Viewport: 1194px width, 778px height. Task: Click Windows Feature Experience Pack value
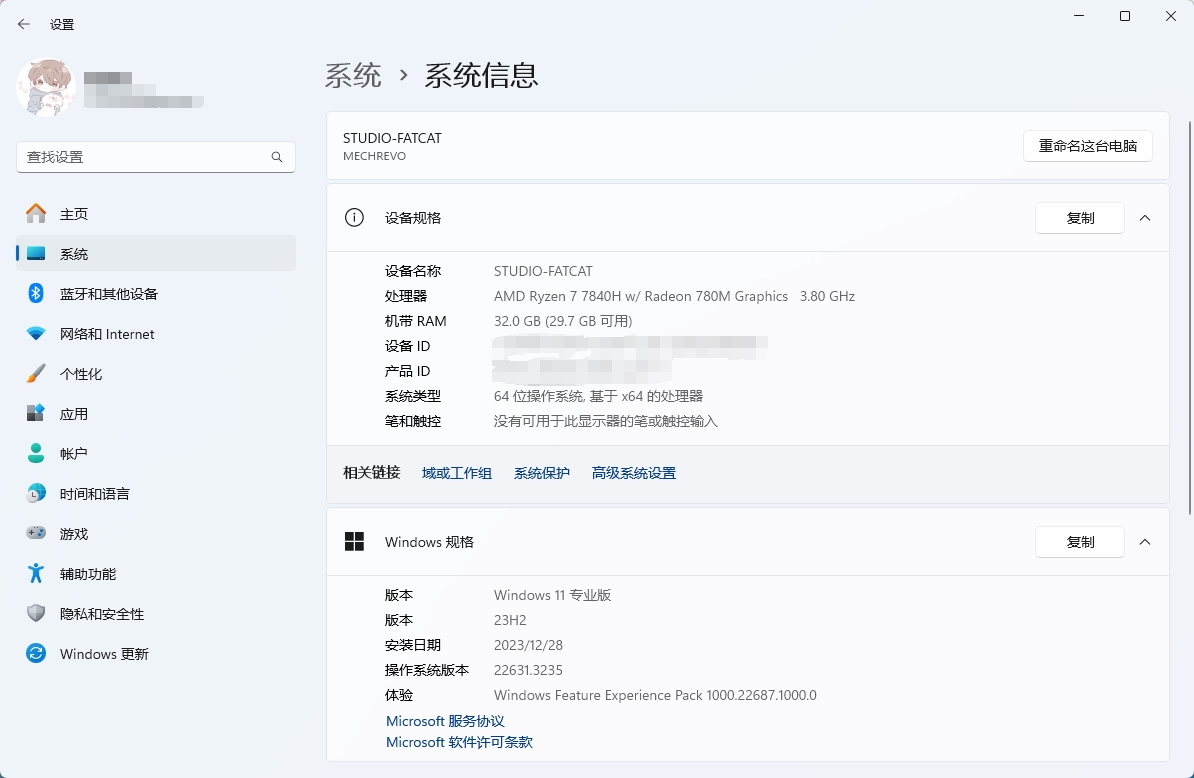pos(655,695)
